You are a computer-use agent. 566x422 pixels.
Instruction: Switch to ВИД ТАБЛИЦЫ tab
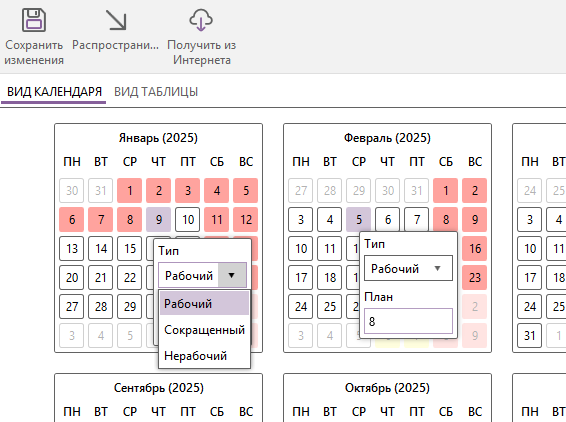point(156,92)
